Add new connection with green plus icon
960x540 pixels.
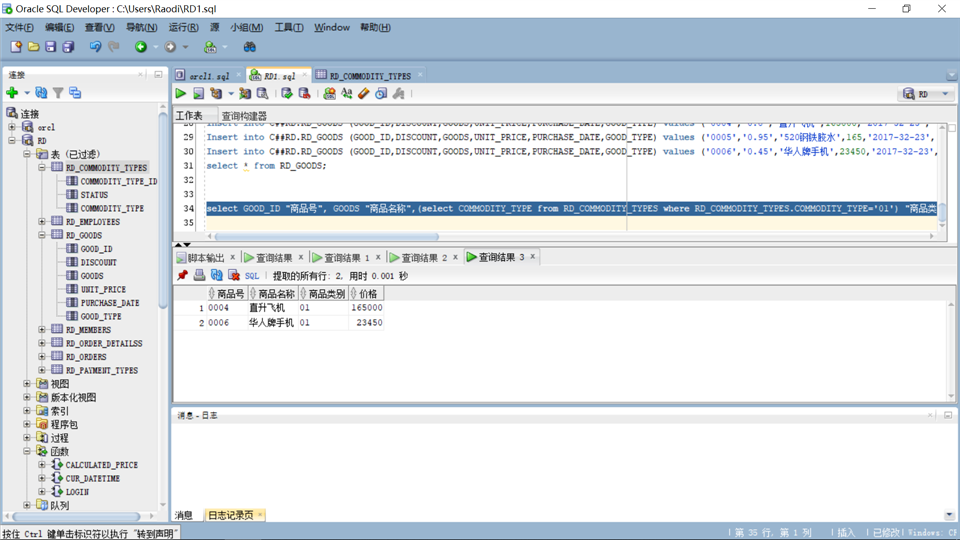click(x=12, y=93)
